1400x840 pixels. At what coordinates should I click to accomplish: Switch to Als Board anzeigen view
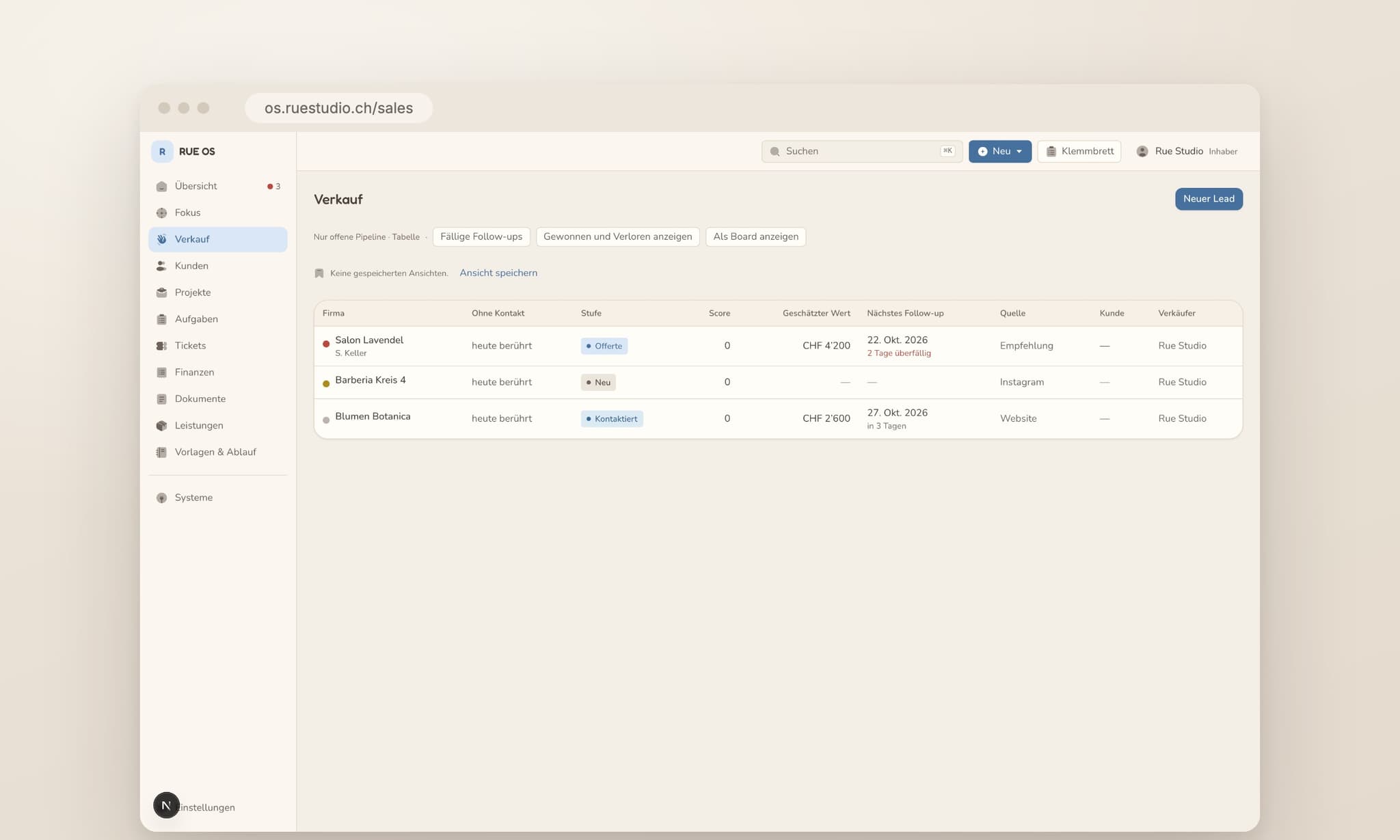(x=755, y=236)
